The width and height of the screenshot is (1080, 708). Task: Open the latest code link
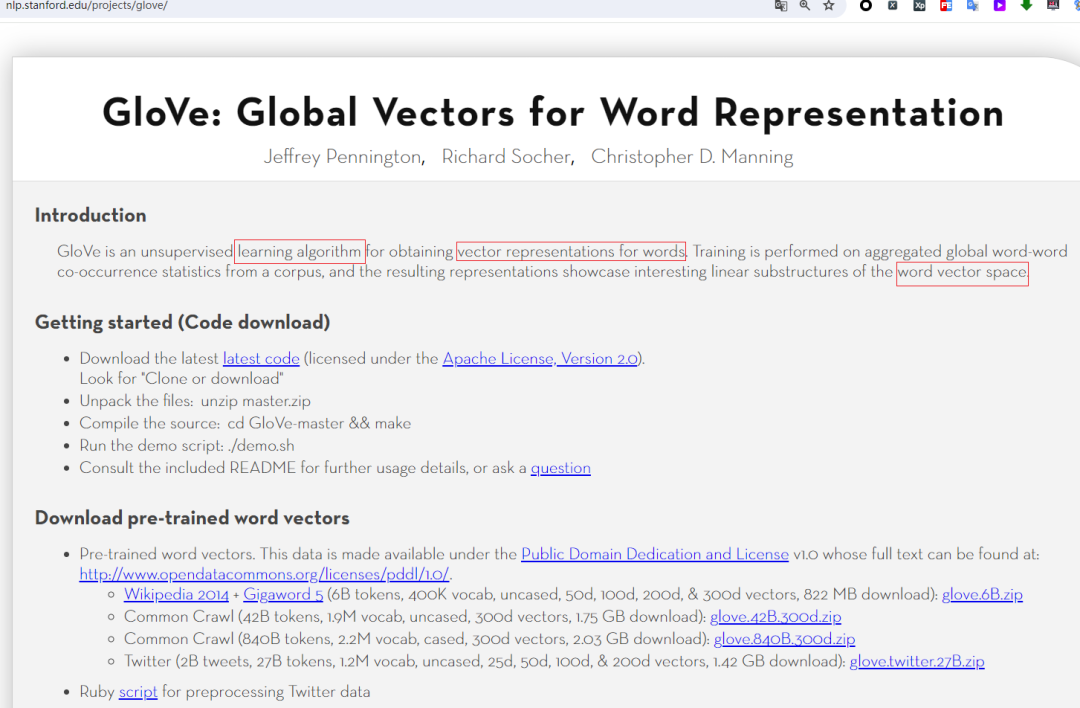[261, 359]
